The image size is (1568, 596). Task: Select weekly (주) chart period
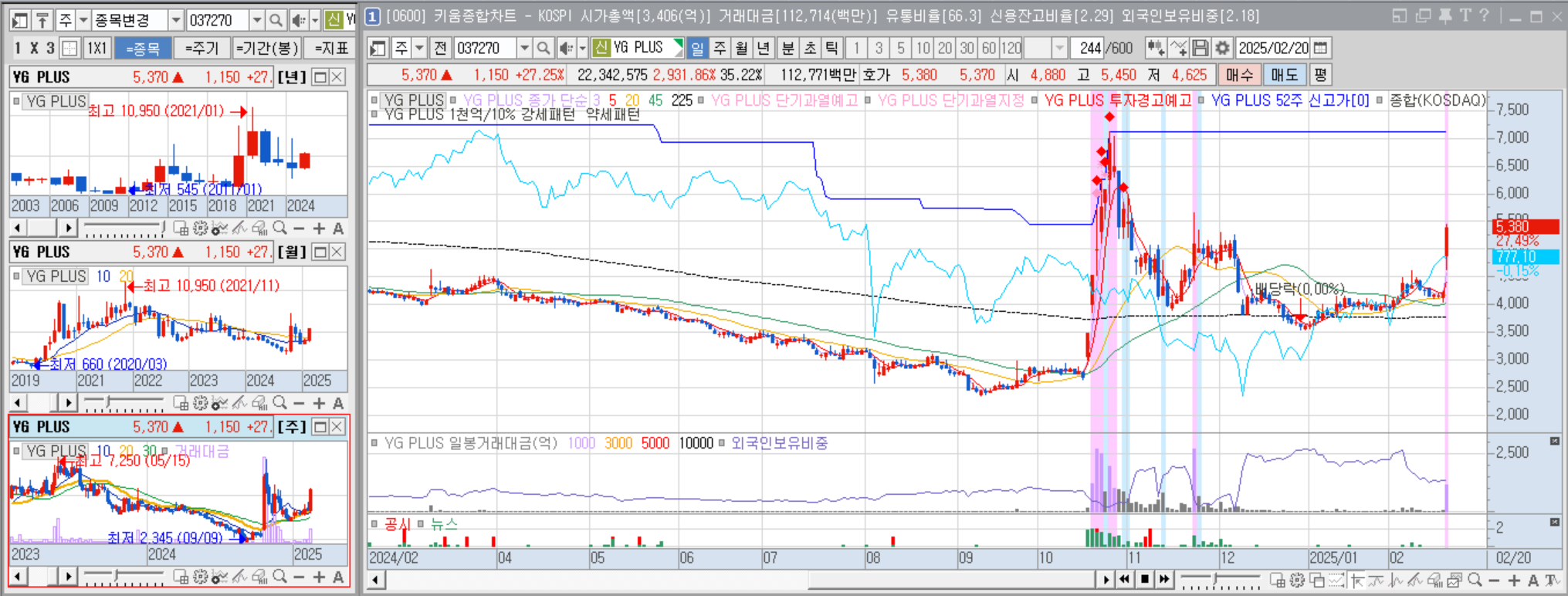click(x=720, y=48)
